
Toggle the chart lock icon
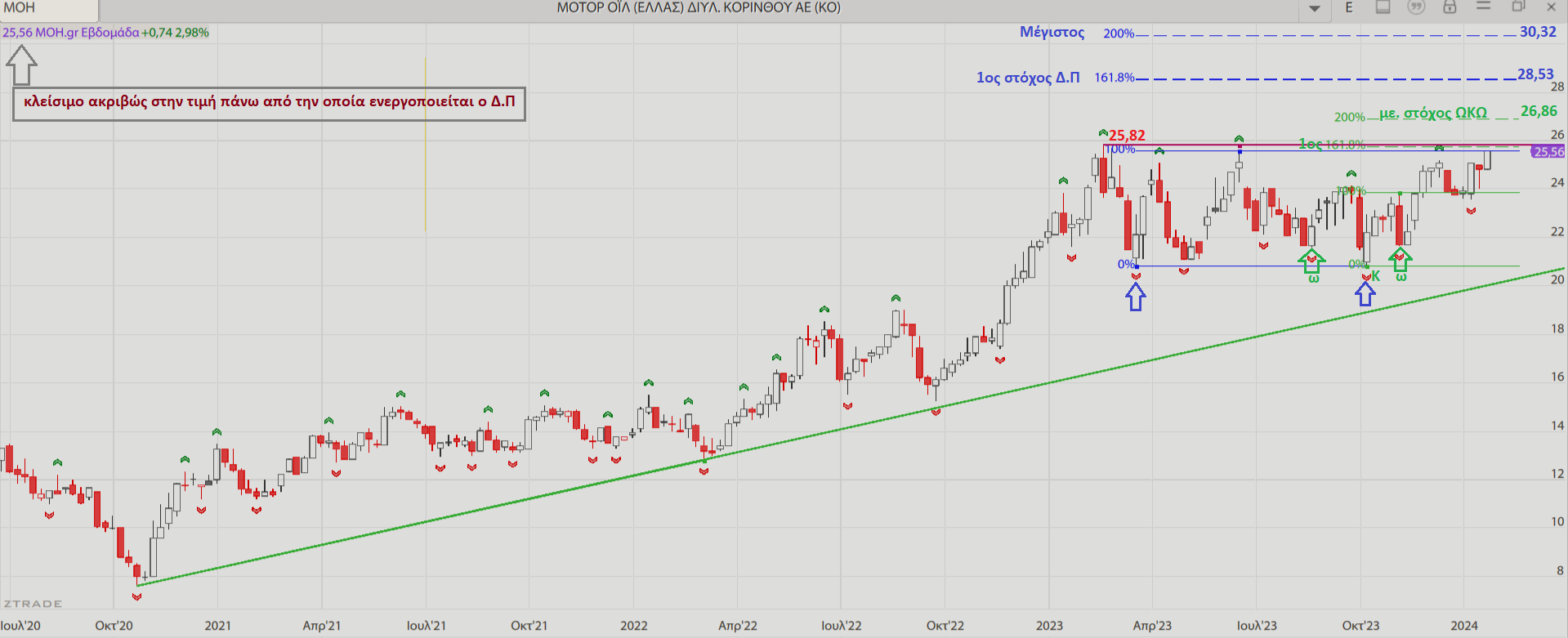tap(1450, 7)
